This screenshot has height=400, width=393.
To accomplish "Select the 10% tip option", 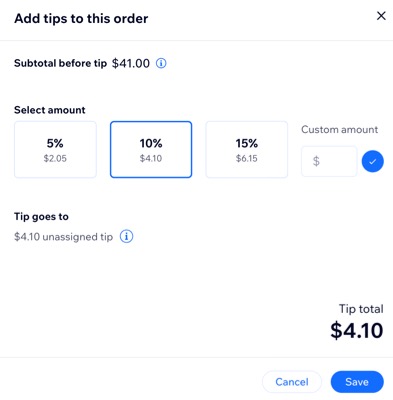I will [151, 149].
